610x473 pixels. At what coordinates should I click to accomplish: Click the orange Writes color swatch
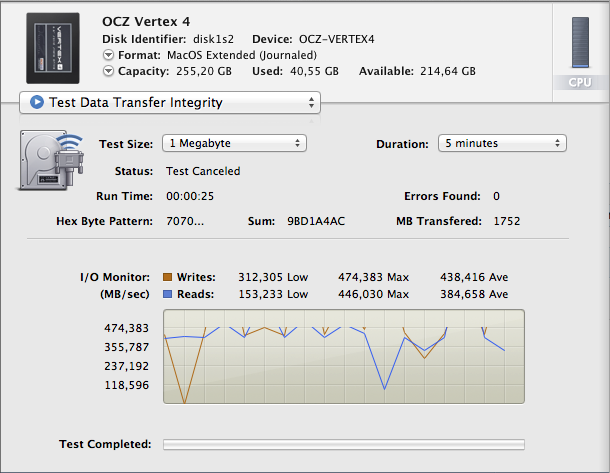167,277
